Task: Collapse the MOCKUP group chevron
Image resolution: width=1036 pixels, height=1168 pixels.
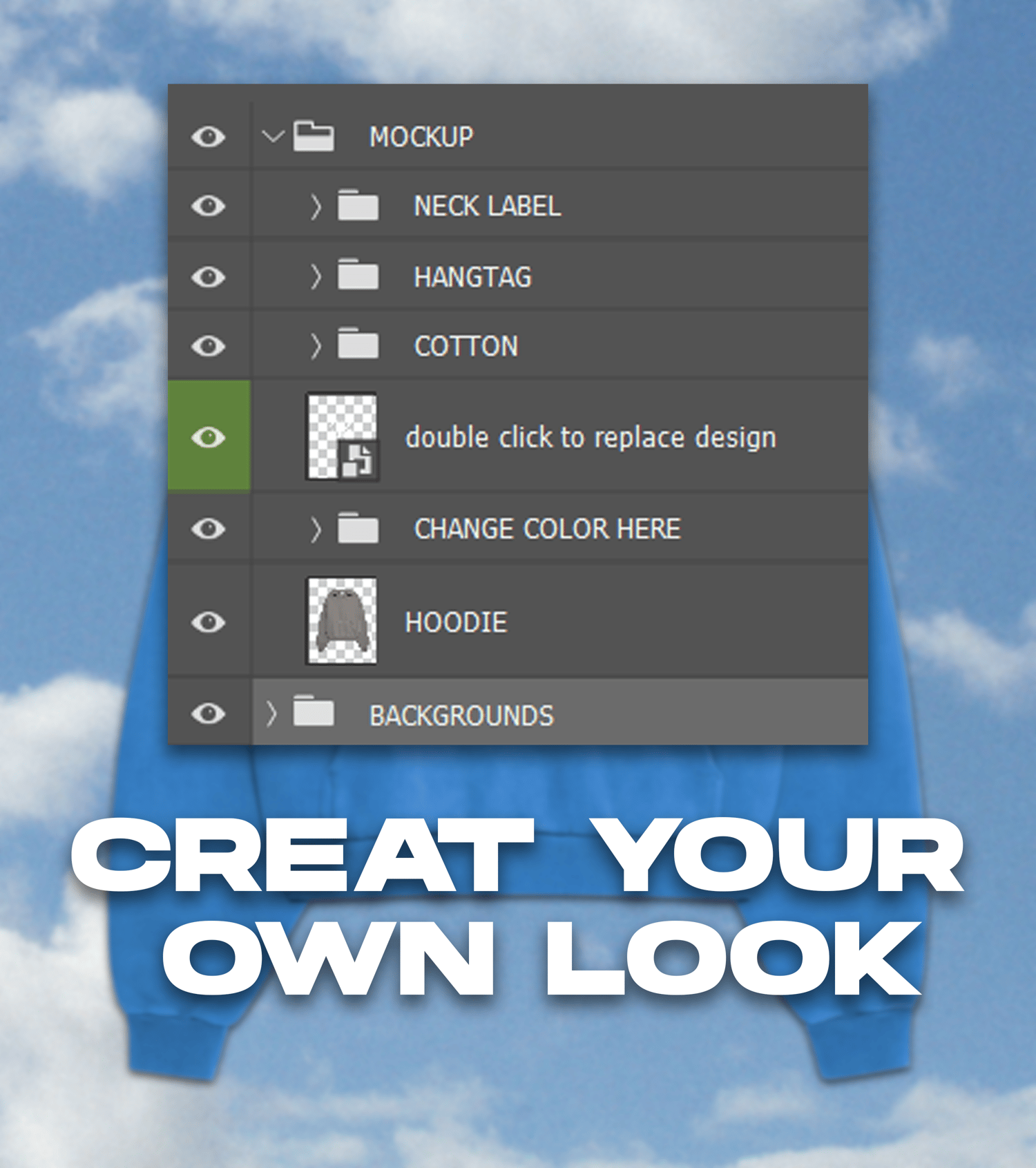Action: tap(274, 137)
